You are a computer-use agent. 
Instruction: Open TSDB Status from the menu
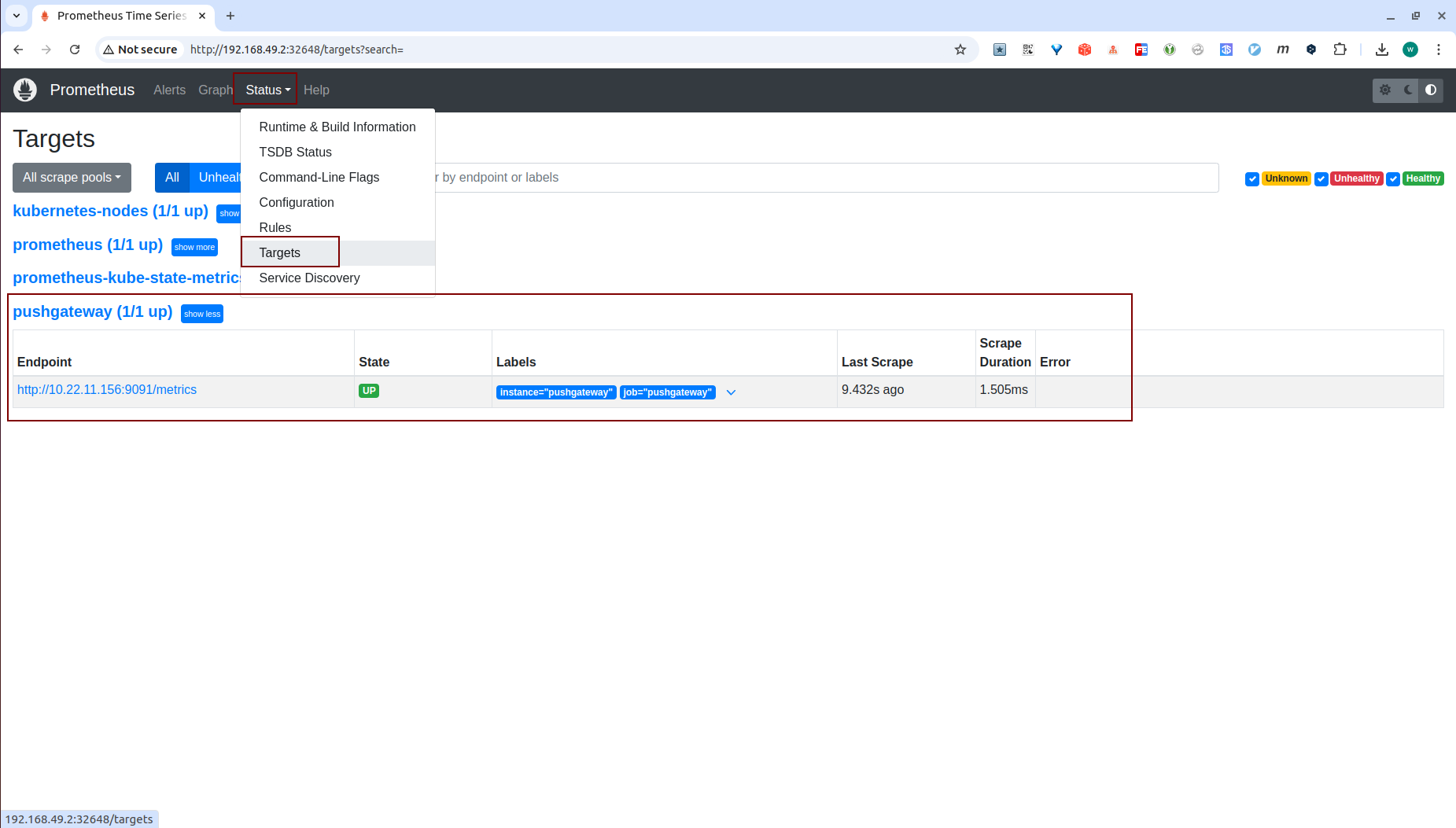tap(337, 153)
